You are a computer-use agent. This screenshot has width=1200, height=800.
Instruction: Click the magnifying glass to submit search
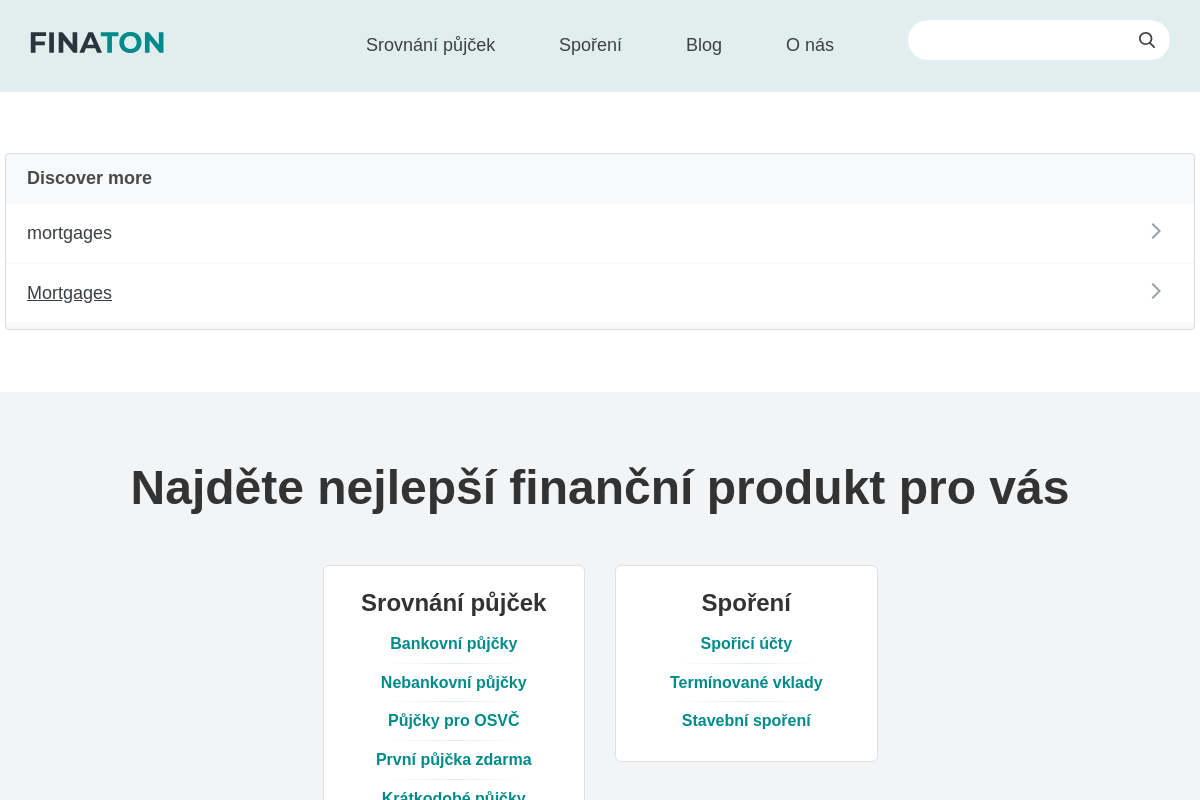pos(1146,39)
